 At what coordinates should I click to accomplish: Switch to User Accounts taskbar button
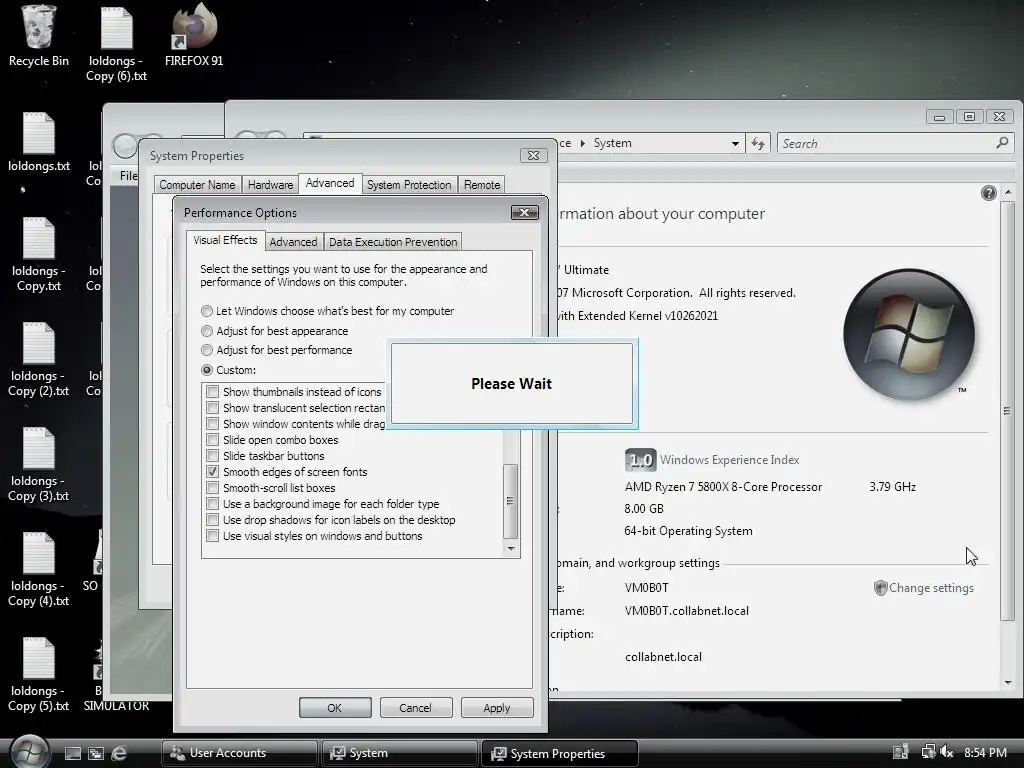(240, 753)
